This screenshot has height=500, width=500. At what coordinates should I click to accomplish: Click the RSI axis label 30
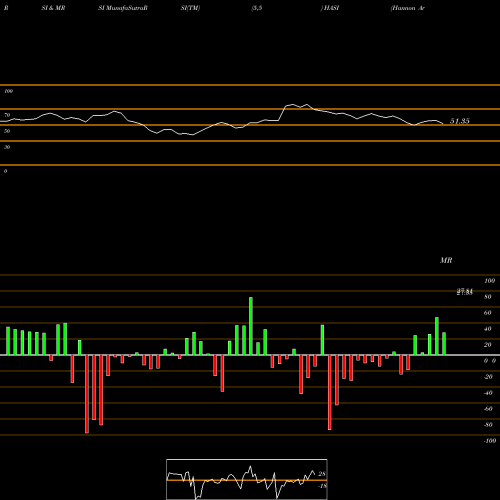click(x=7, y=147)
